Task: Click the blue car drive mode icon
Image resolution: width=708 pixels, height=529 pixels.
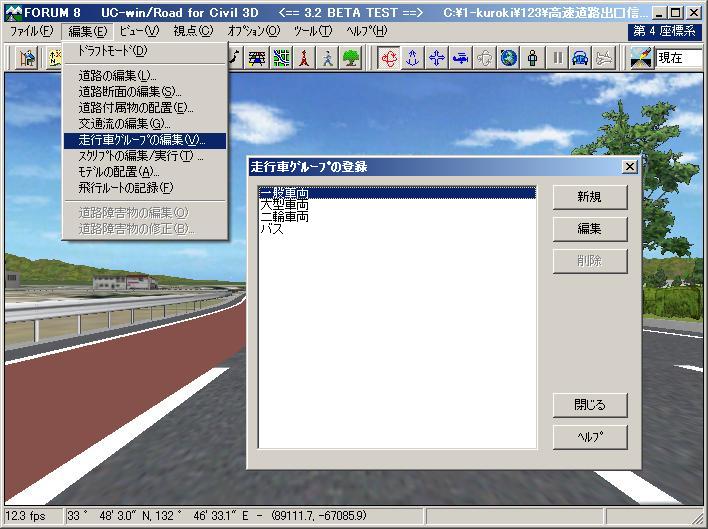Action: point(580,58)
